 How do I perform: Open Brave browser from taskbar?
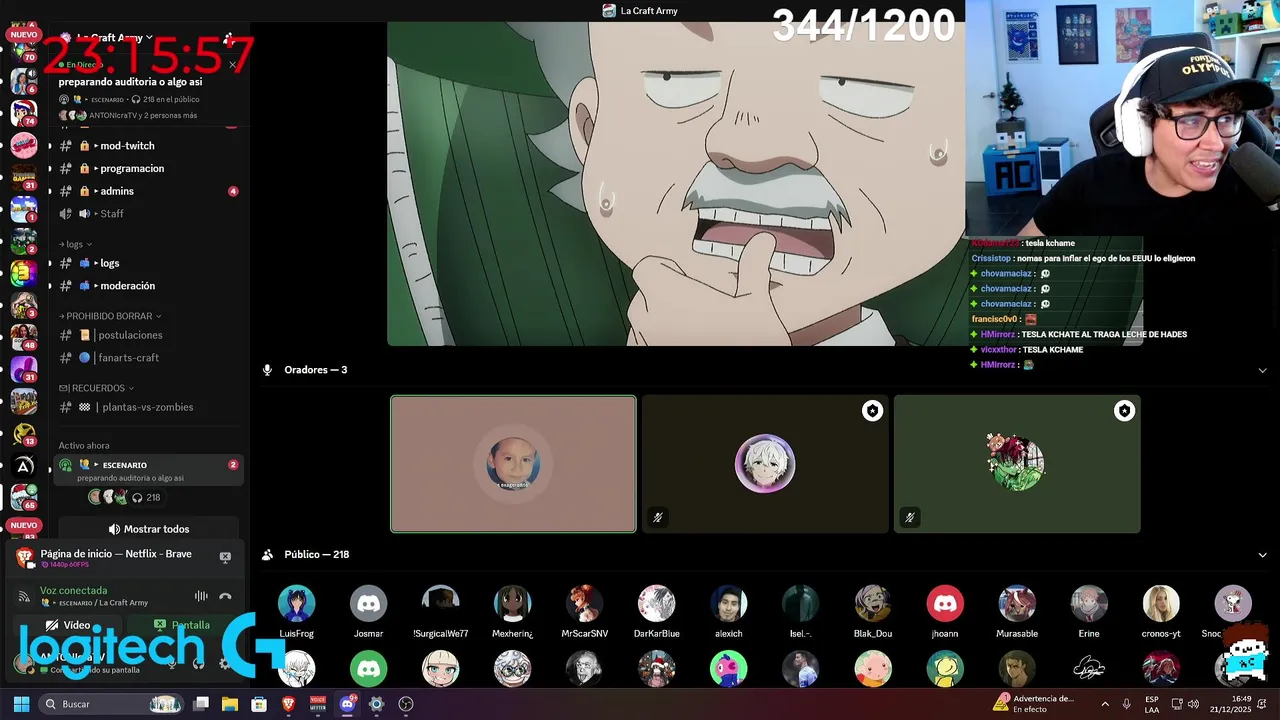coord(288,704)
